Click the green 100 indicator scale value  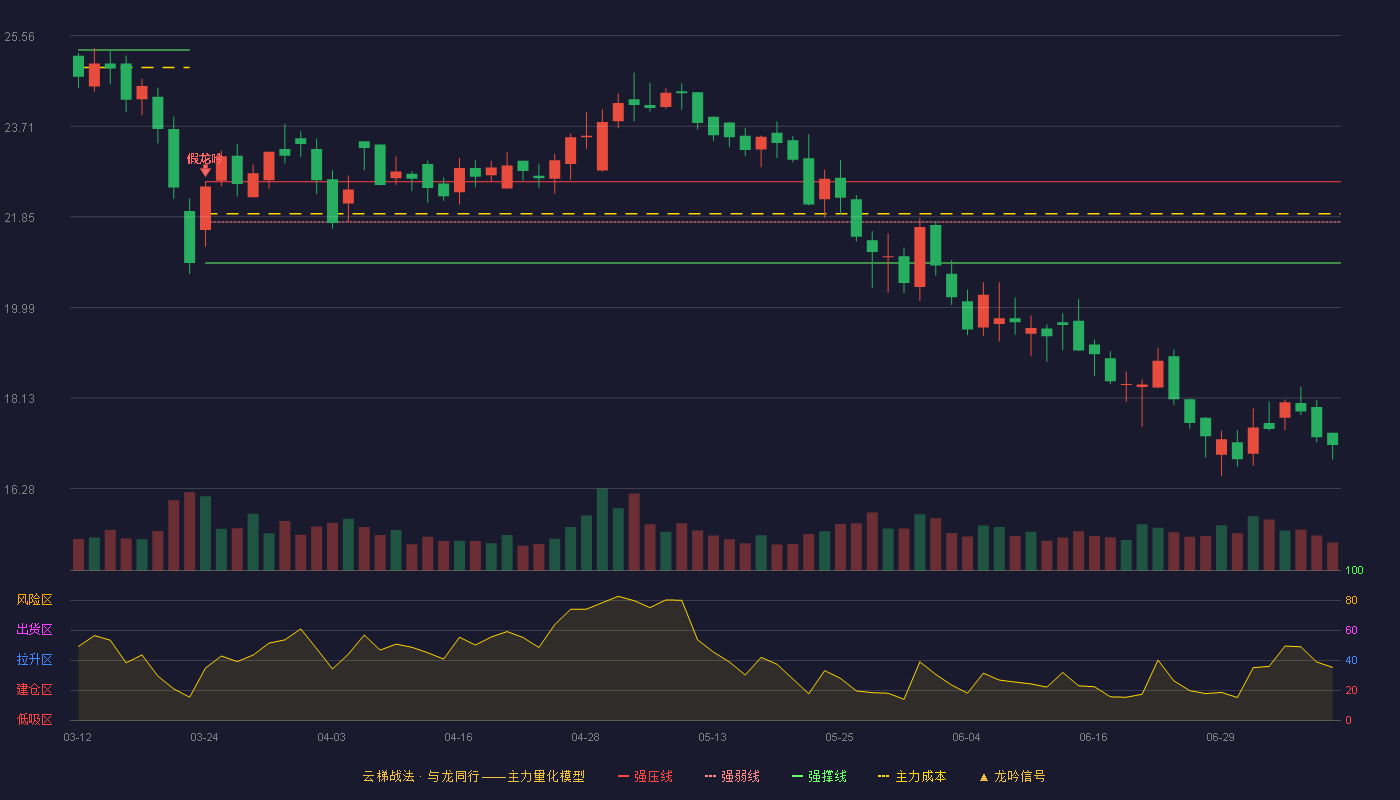(1354, 571)
